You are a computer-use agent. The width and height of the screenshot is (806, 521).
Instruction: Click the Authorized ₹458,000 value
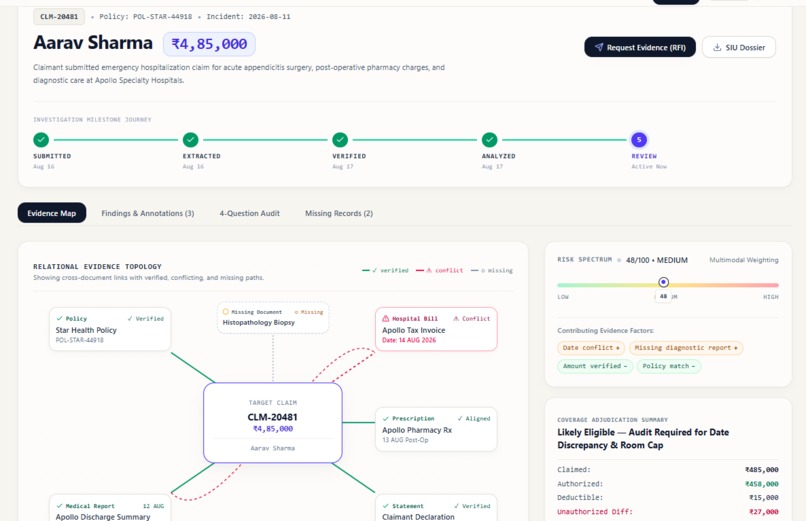[x=762, y=484]
